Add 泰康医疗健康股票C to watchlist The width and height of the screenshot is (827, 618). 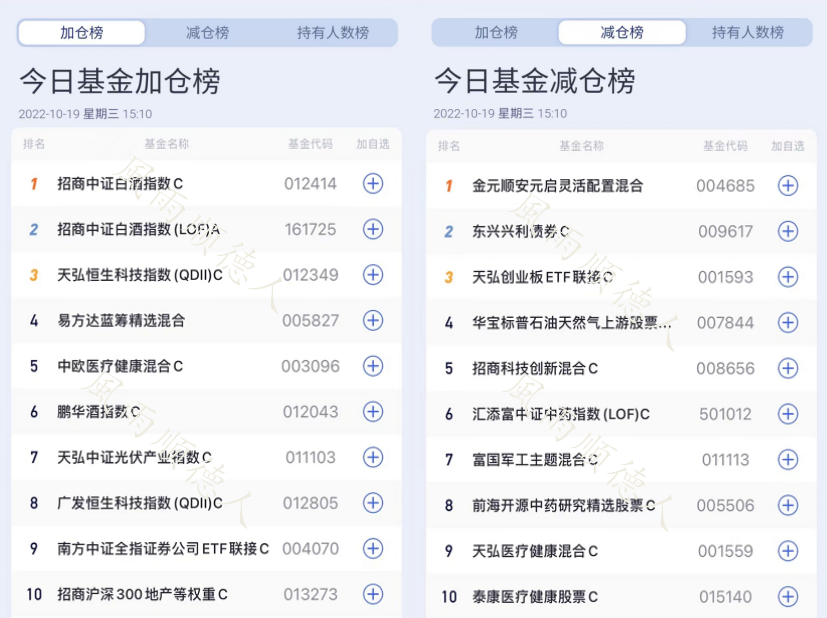(788, 596)
